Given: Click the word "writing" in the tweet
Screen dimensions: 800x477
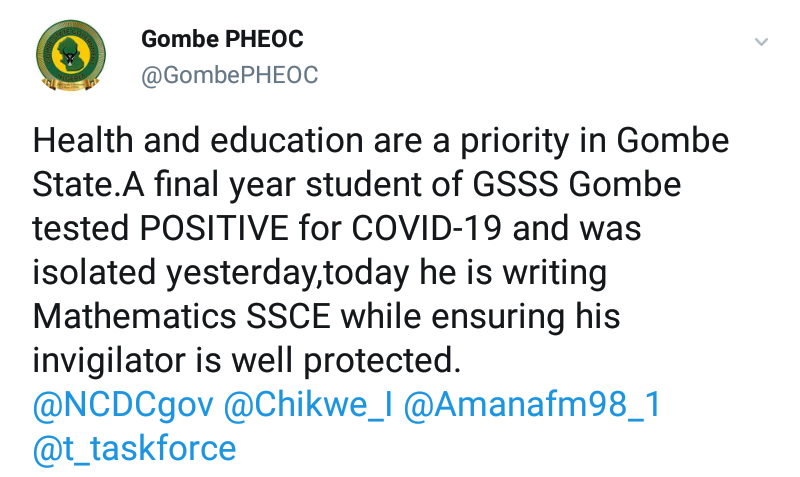Looking at the screenshot, I should 552,273.
